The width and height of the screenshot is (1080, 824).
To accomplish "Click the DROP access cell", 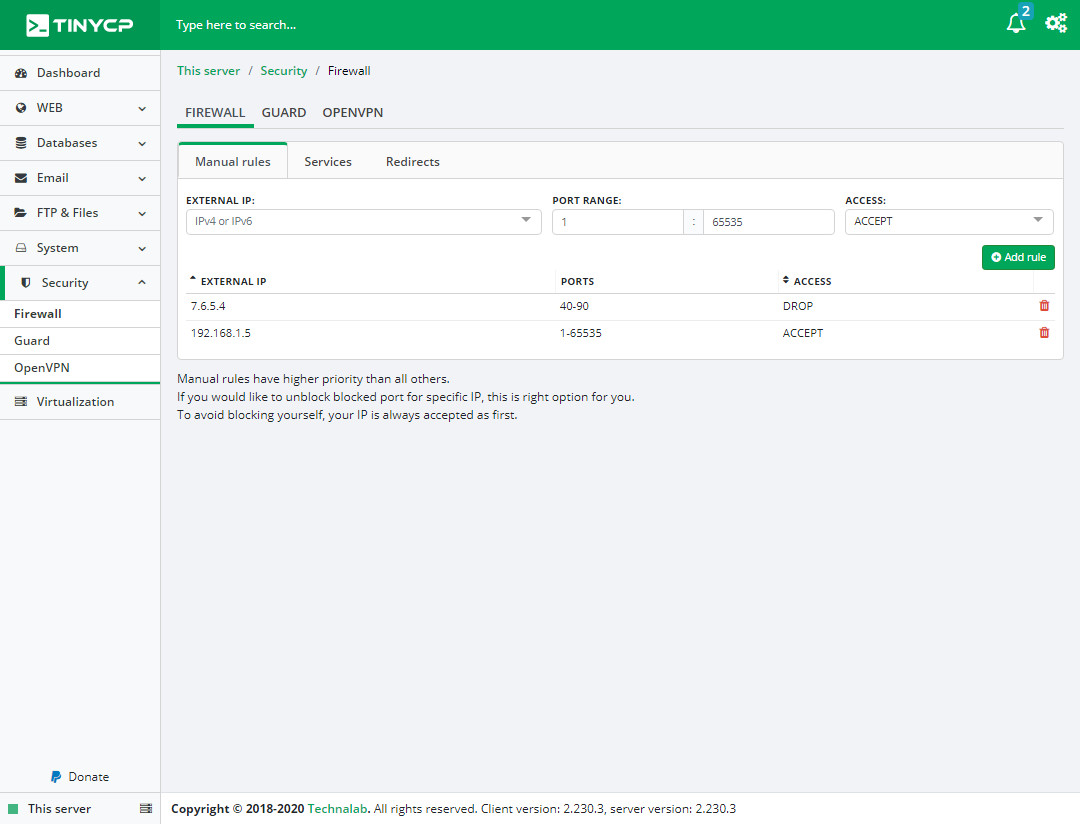I will tap(798, 306).
